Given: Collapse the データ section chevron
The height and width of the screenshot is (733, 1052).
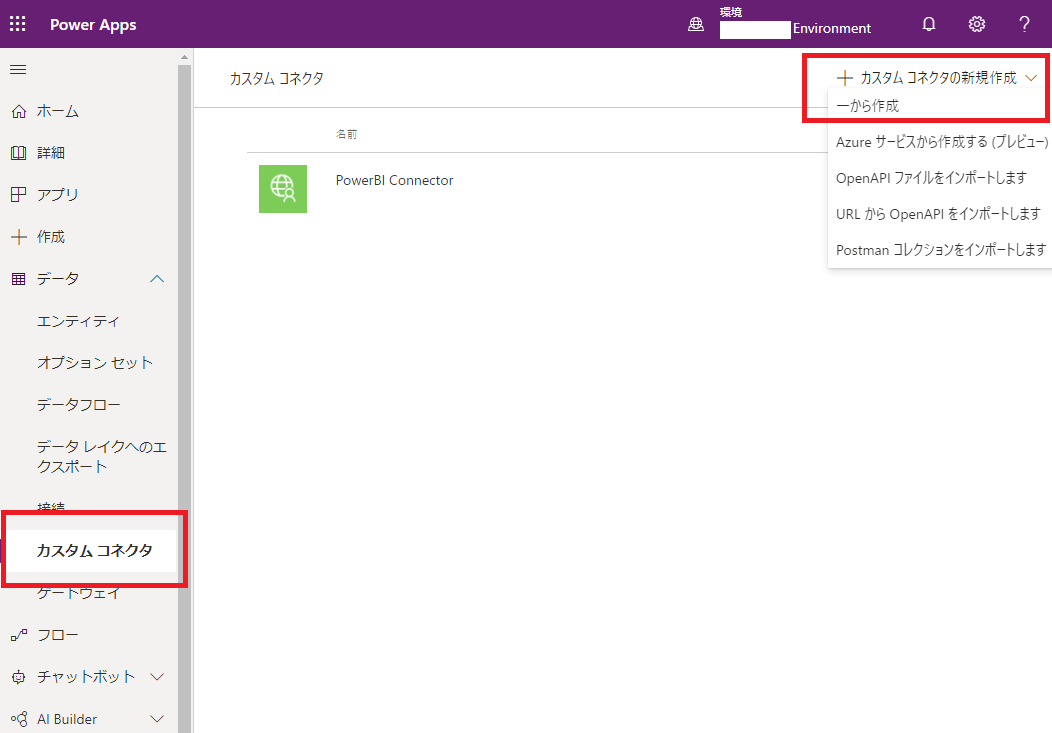Looking at the screenshot, I should [157, 279].
